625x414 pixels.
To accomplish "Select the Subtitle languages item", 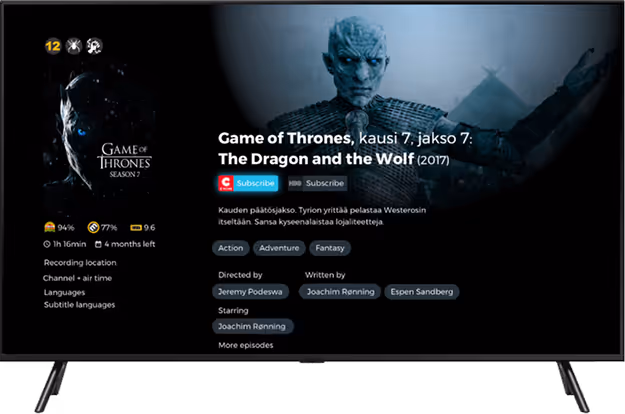I will coord(79,305).
